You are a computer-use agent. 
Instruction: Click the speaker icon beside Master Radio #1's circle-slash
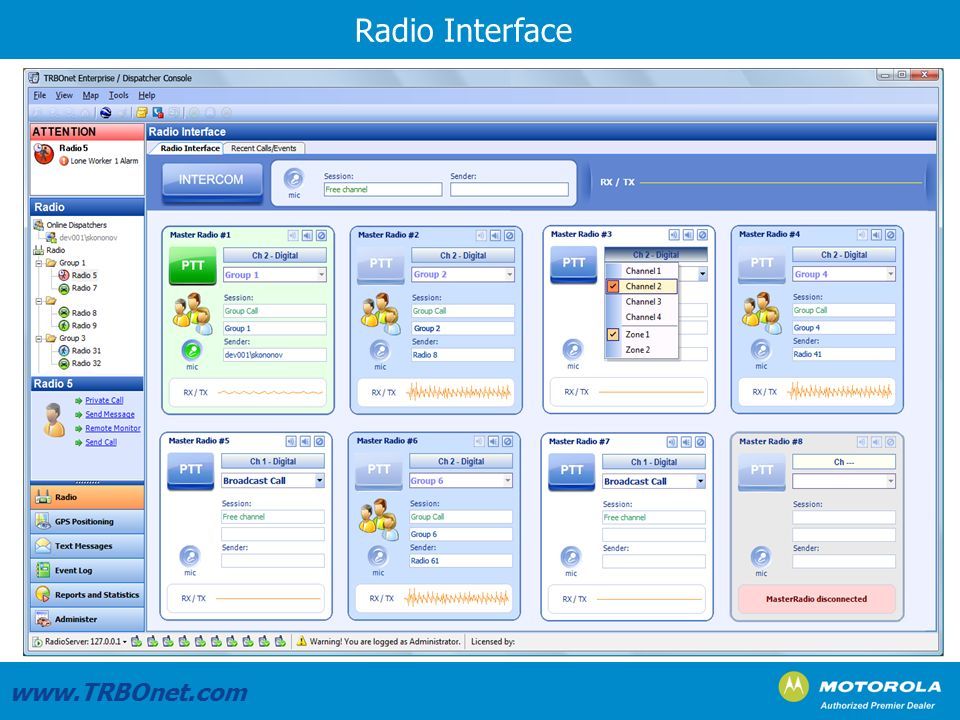point(307,235)
